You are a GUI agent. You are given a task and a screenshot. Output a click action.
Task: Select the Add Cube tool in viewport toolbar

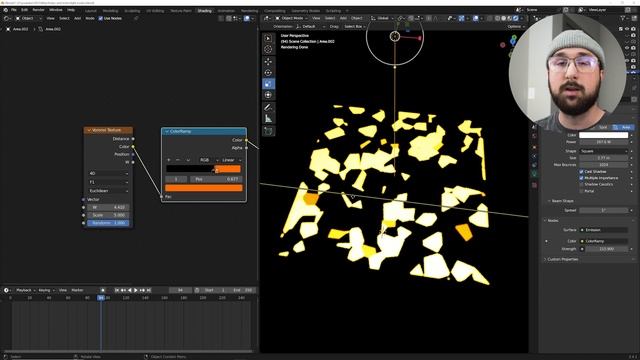click(x=268, y=131)
